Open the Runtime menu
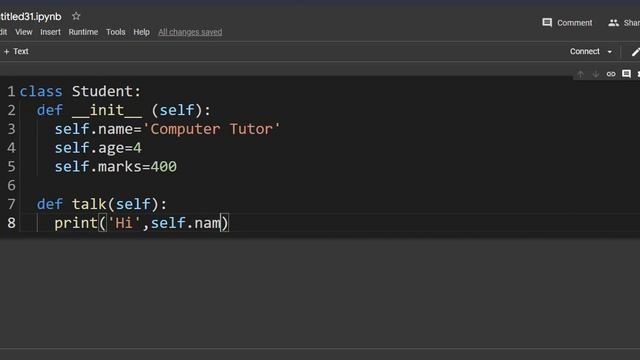The height and width of the screenshot is (360, 640). coord(83,32)
